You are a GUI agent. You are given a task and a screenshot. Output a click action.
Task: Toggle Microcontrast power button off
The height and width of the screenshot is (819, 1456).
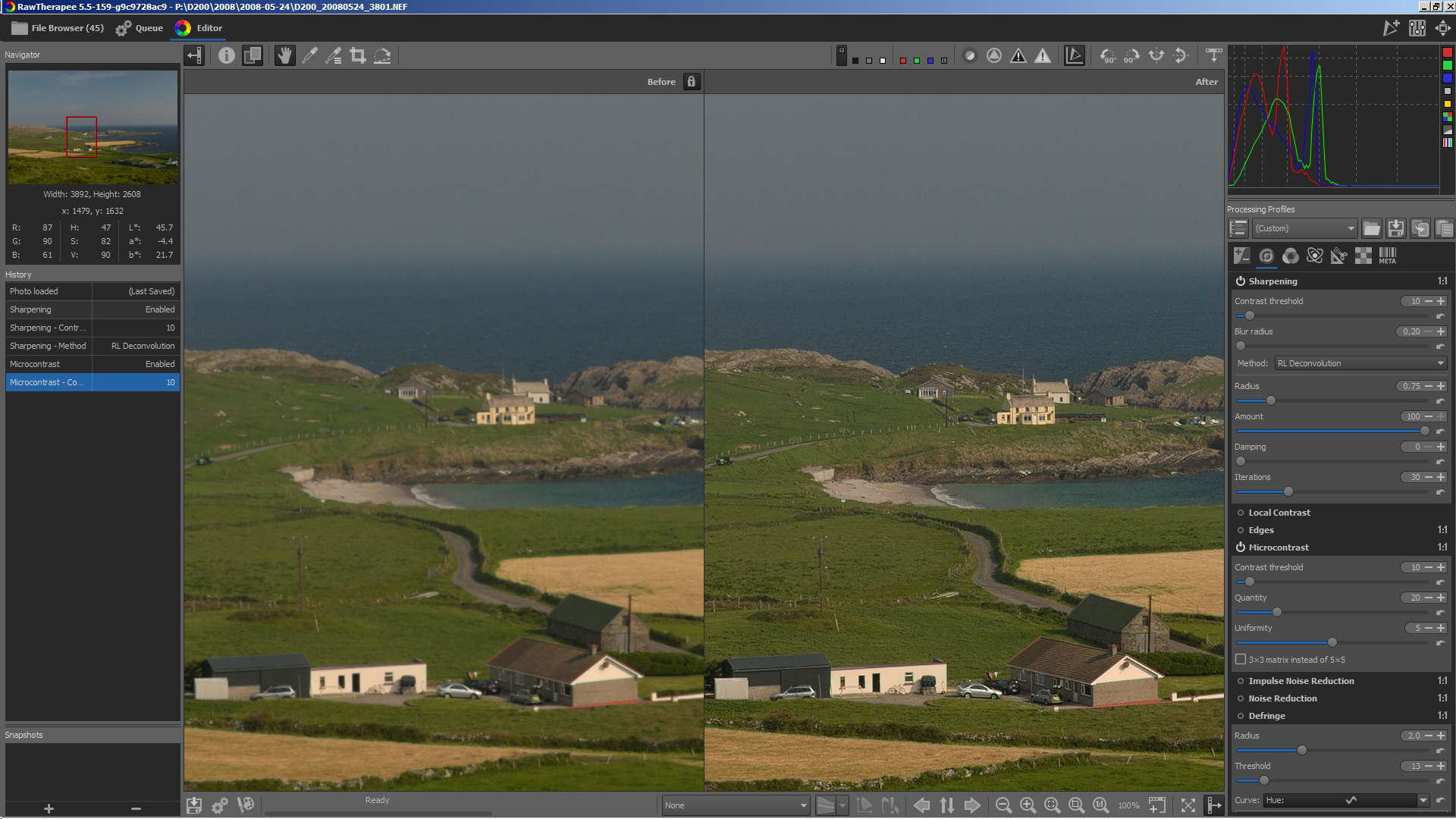[x=1241, y=548]
